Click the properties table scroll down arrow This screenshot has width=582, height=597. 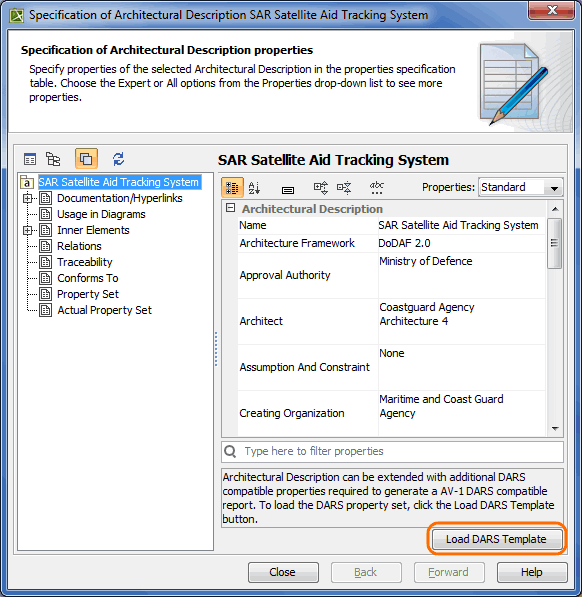click(x=555, y=429)
